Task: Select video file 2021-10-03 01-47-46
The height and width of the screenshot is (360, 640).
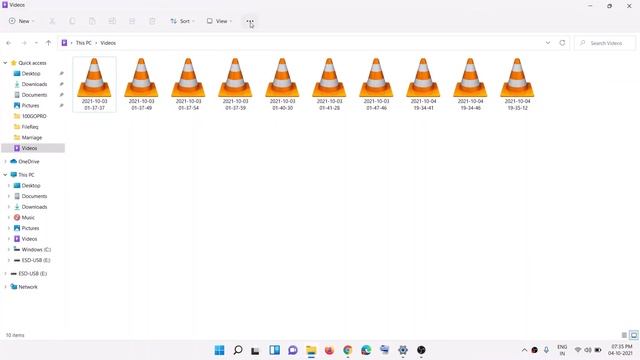Action: [376, 84]
